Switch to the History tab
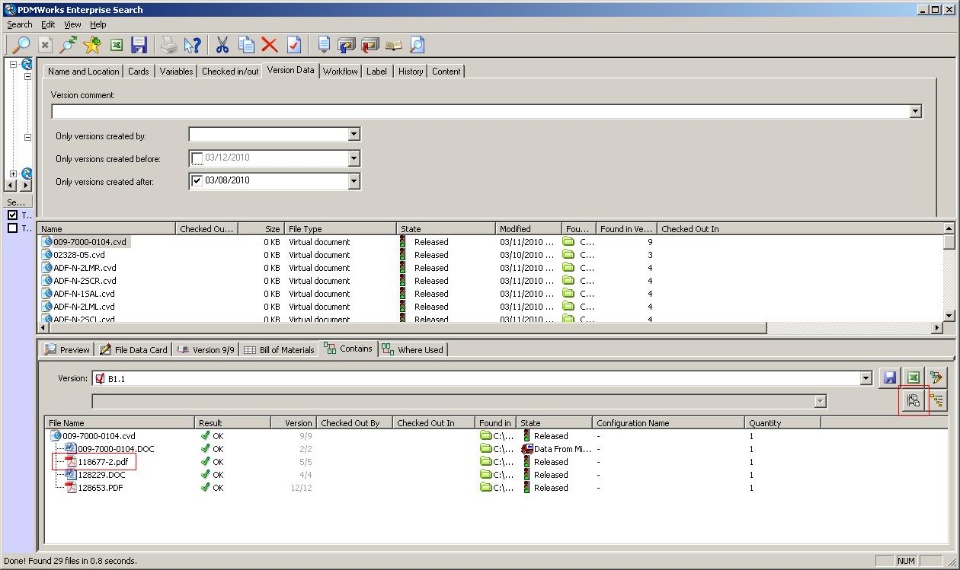 (x=410, y=72)
